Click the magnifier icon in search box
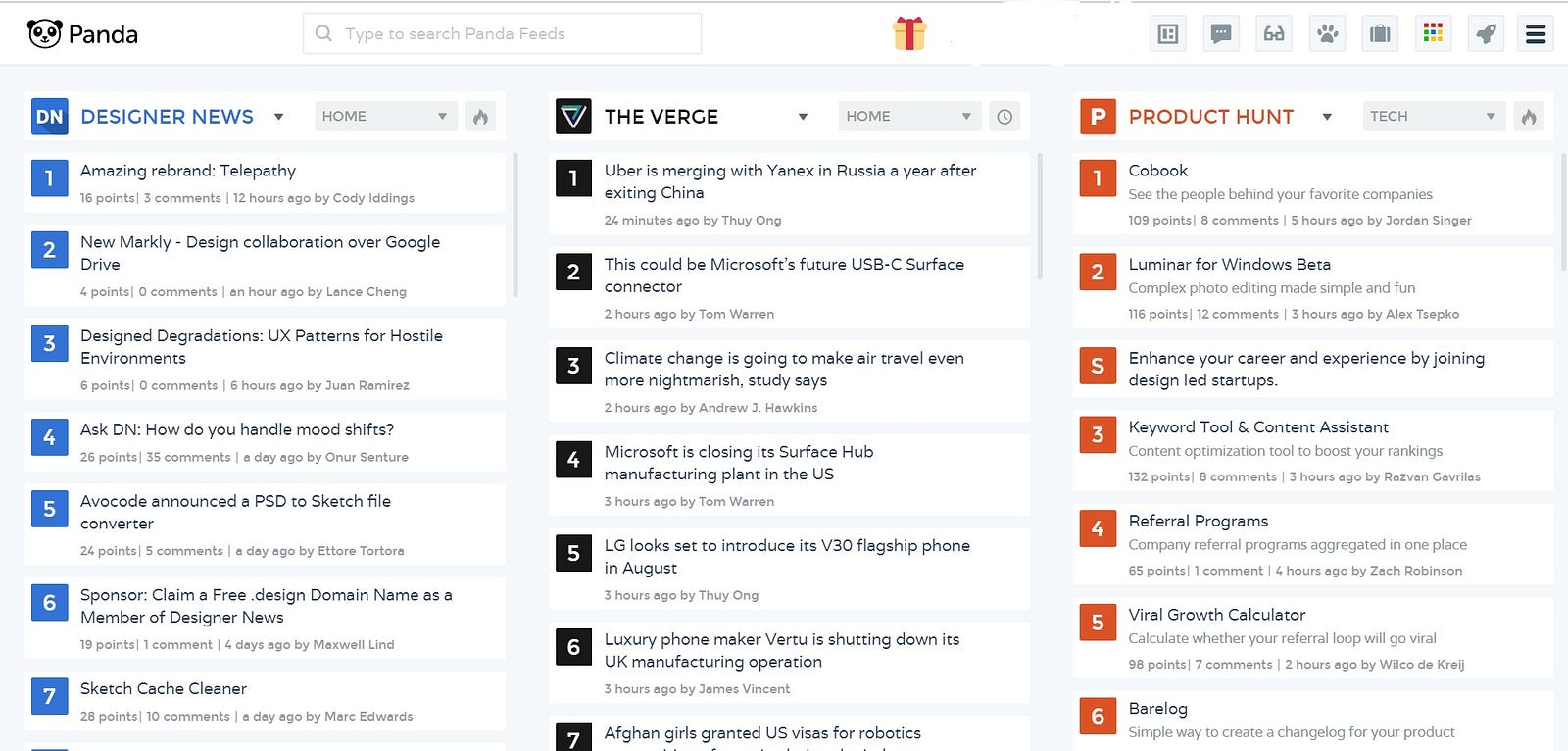 click(x=323, y=33)
